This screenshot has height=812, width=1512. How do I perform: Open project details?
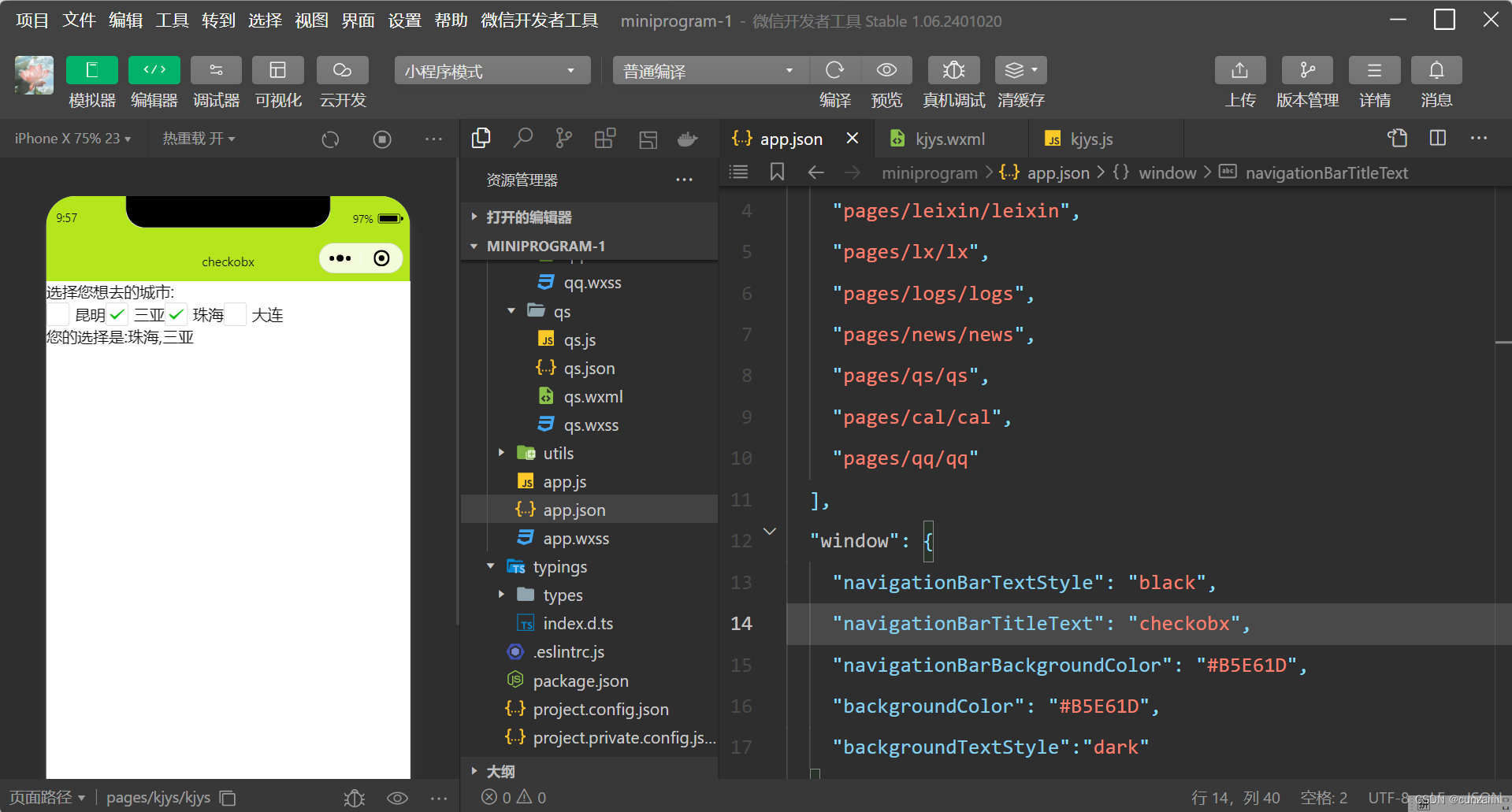point(1374,70)
